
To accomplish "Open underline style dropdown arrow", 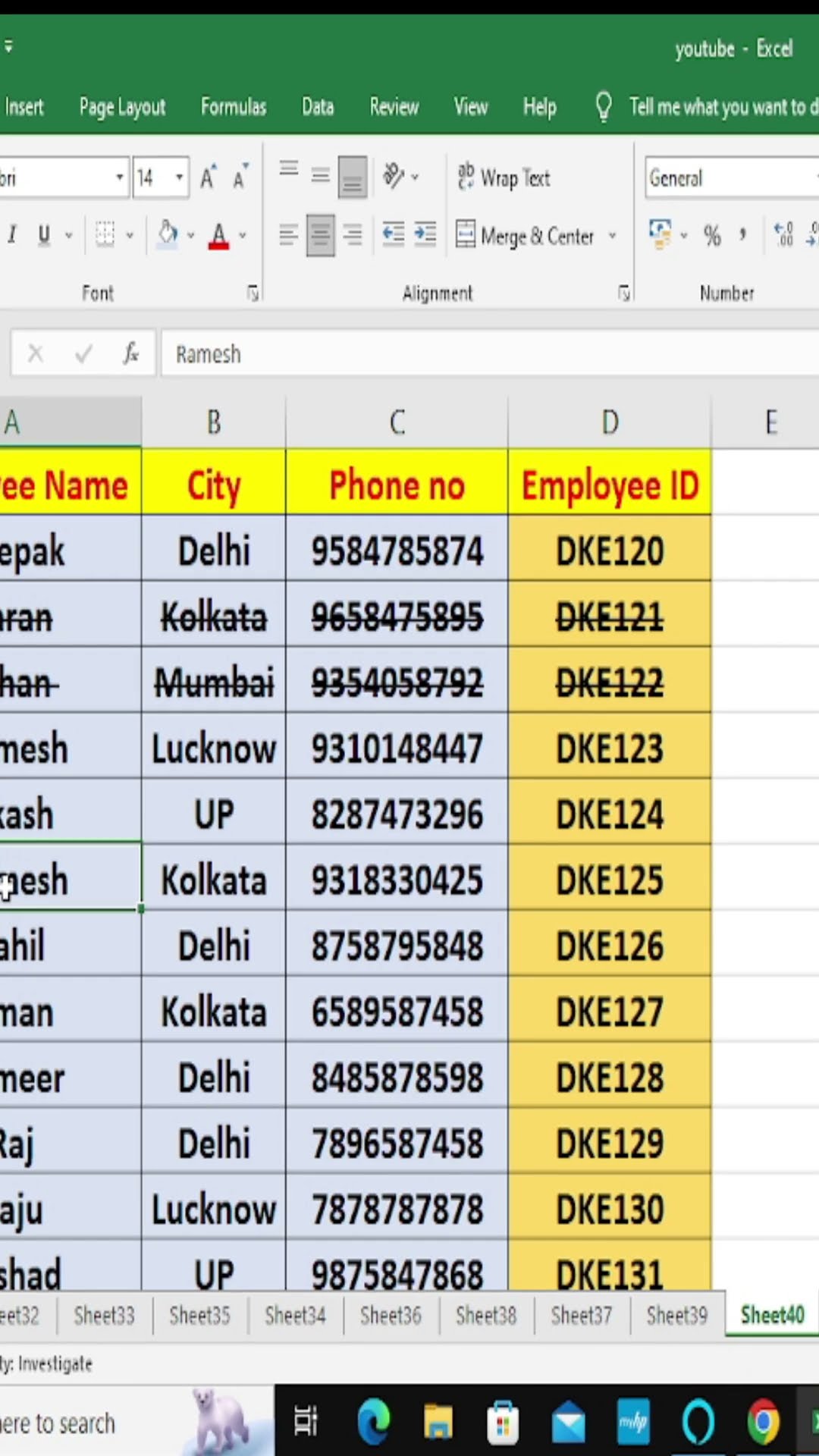I will pyautogui.click(x=69, y=235).
